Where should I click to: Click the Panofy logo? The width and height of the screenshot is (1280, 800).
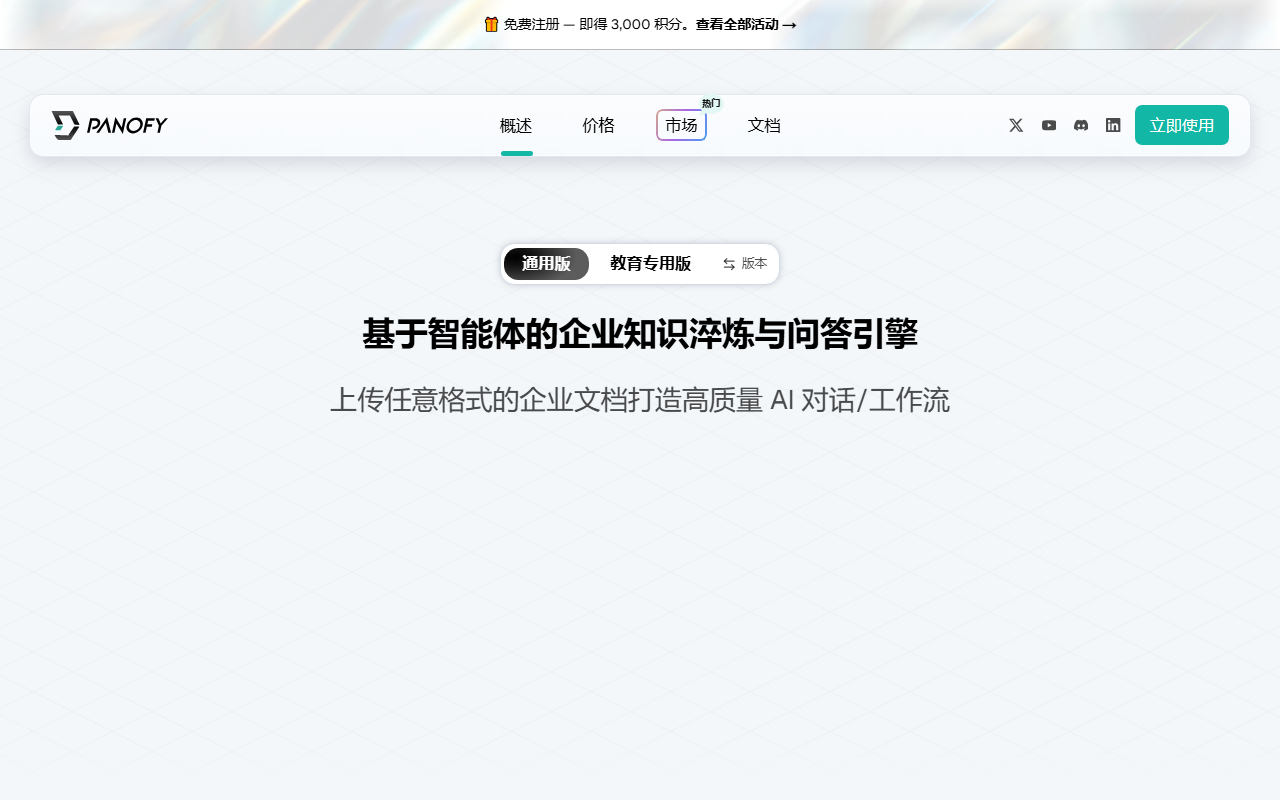click(x=109, y=125)
